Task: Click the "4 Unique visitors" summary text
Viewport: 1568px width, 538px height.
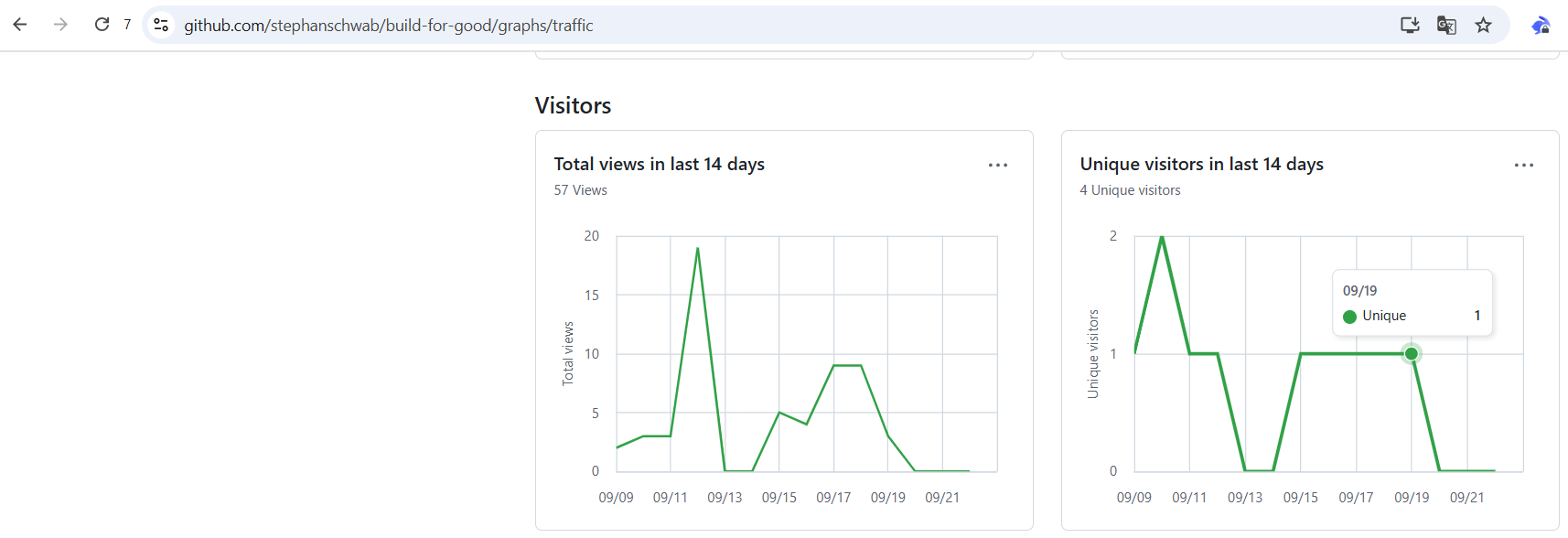Action: click(1130, 190)
